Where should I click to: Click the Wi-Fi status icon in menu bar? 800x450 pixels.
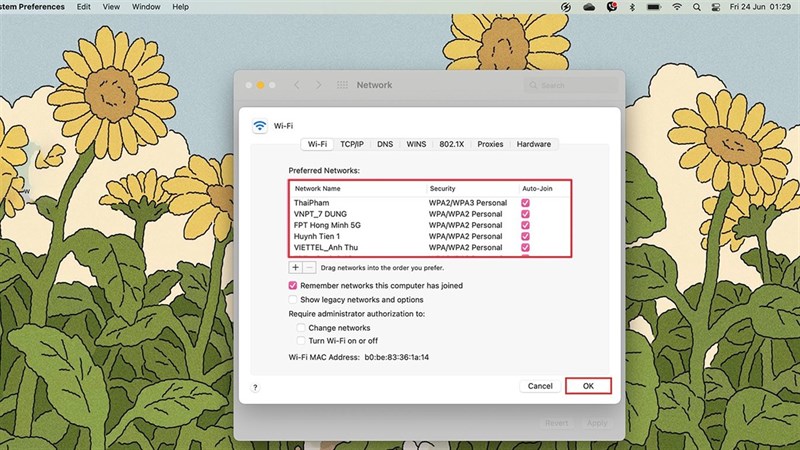pyautogui.click(x=677, y=7)
